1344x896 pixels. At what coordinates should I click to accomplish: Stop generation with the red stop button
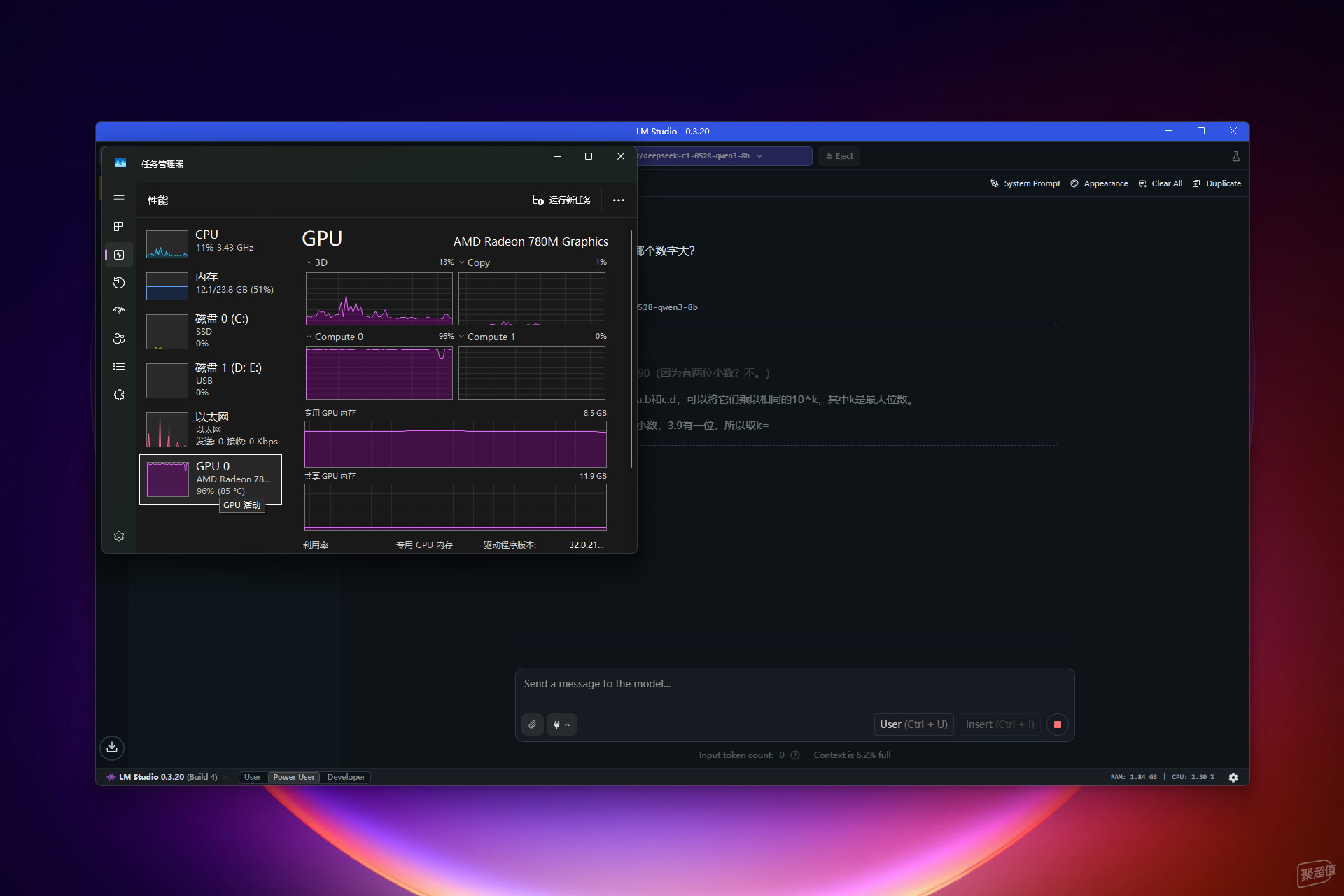1058,724
